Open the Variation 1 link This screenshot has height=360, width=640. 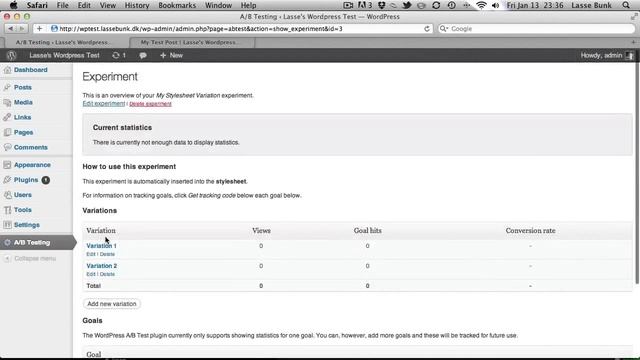click(101, 246)
